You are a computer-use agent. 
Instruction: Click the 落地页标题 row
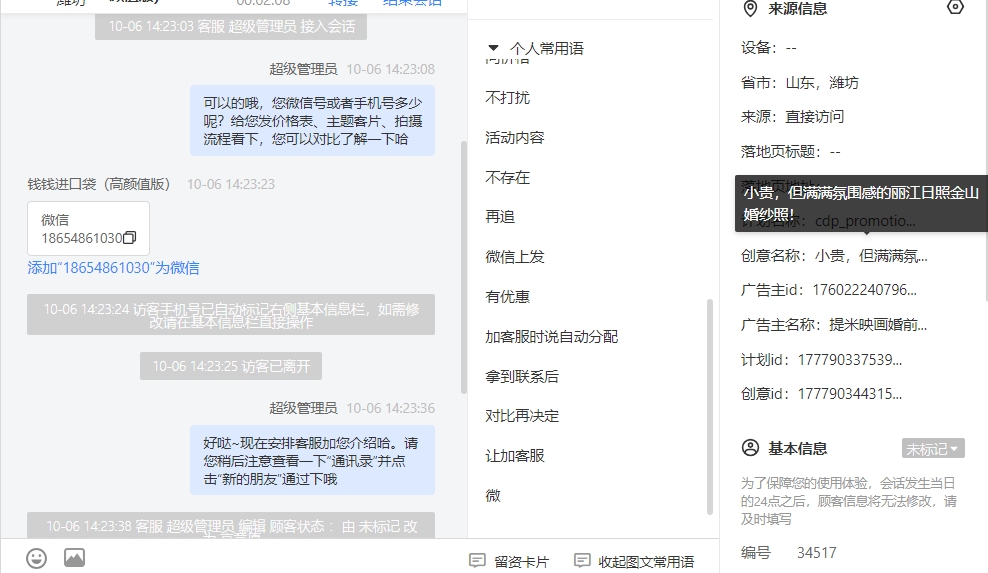click(x=790, y=151)
